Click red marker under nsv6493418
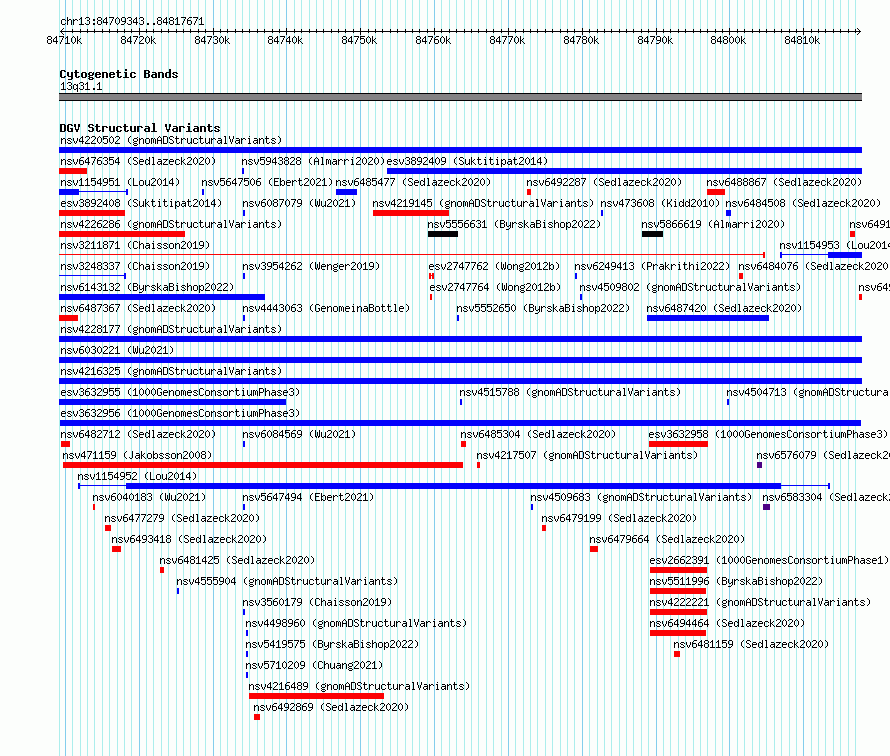The height and width of the screenshot is (756, 890). pos(116,549)
